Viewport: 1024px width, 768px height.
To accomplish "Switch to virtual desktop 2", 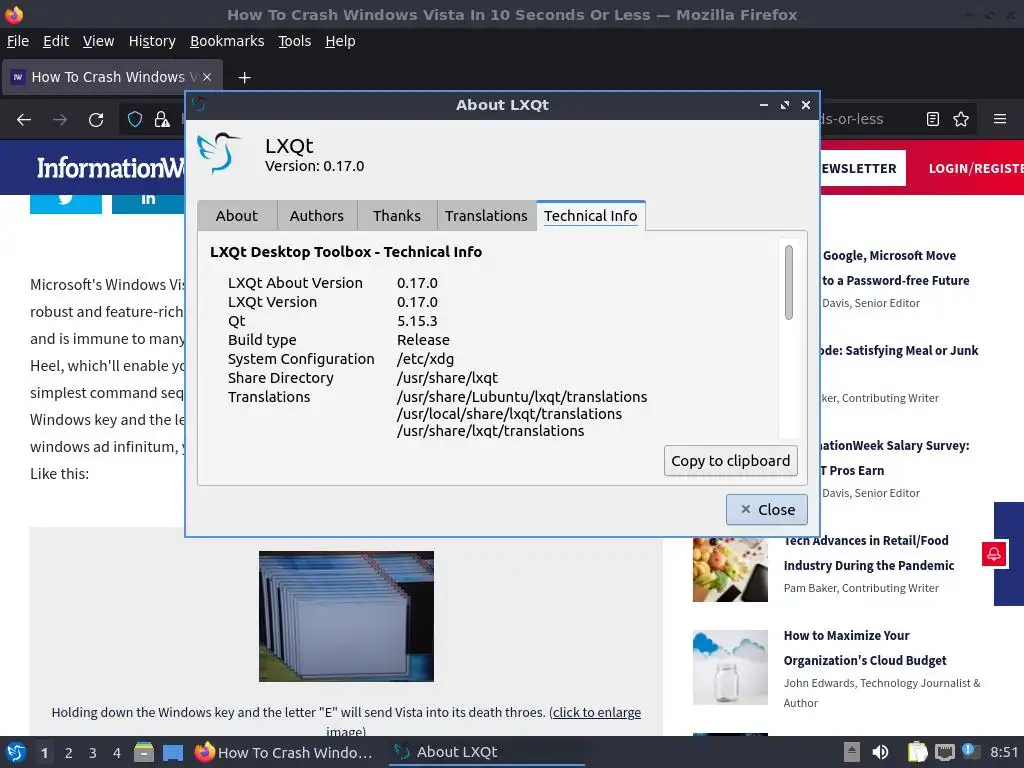I will pyautogui.click(x=69, y=753).
